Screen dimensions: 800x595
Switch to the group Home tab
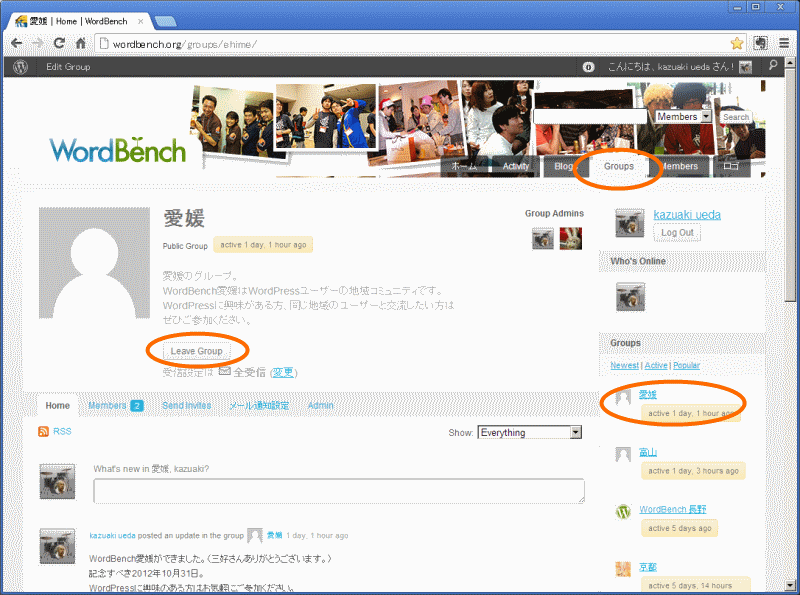pyautogui.click(x=57, y=406)
